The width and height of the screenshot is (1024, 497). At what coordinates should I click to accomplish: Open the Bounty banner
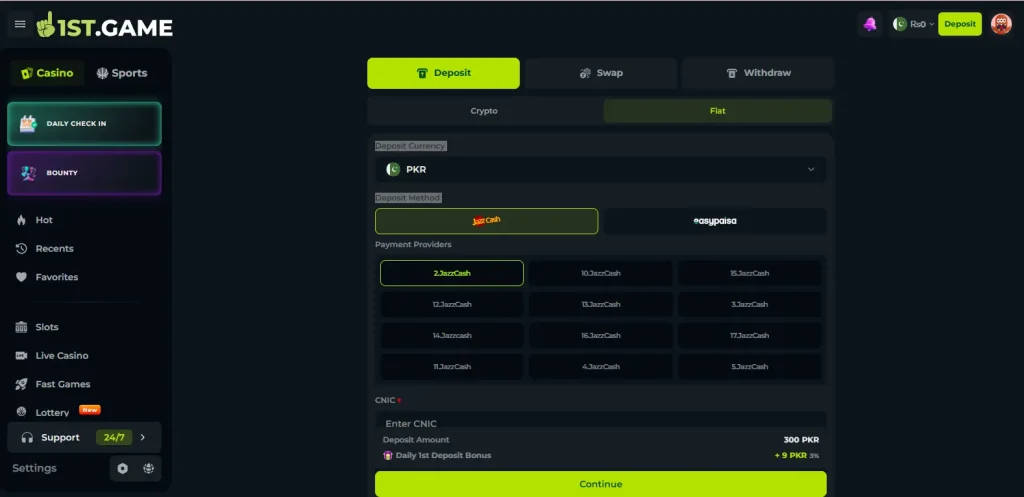84,173
